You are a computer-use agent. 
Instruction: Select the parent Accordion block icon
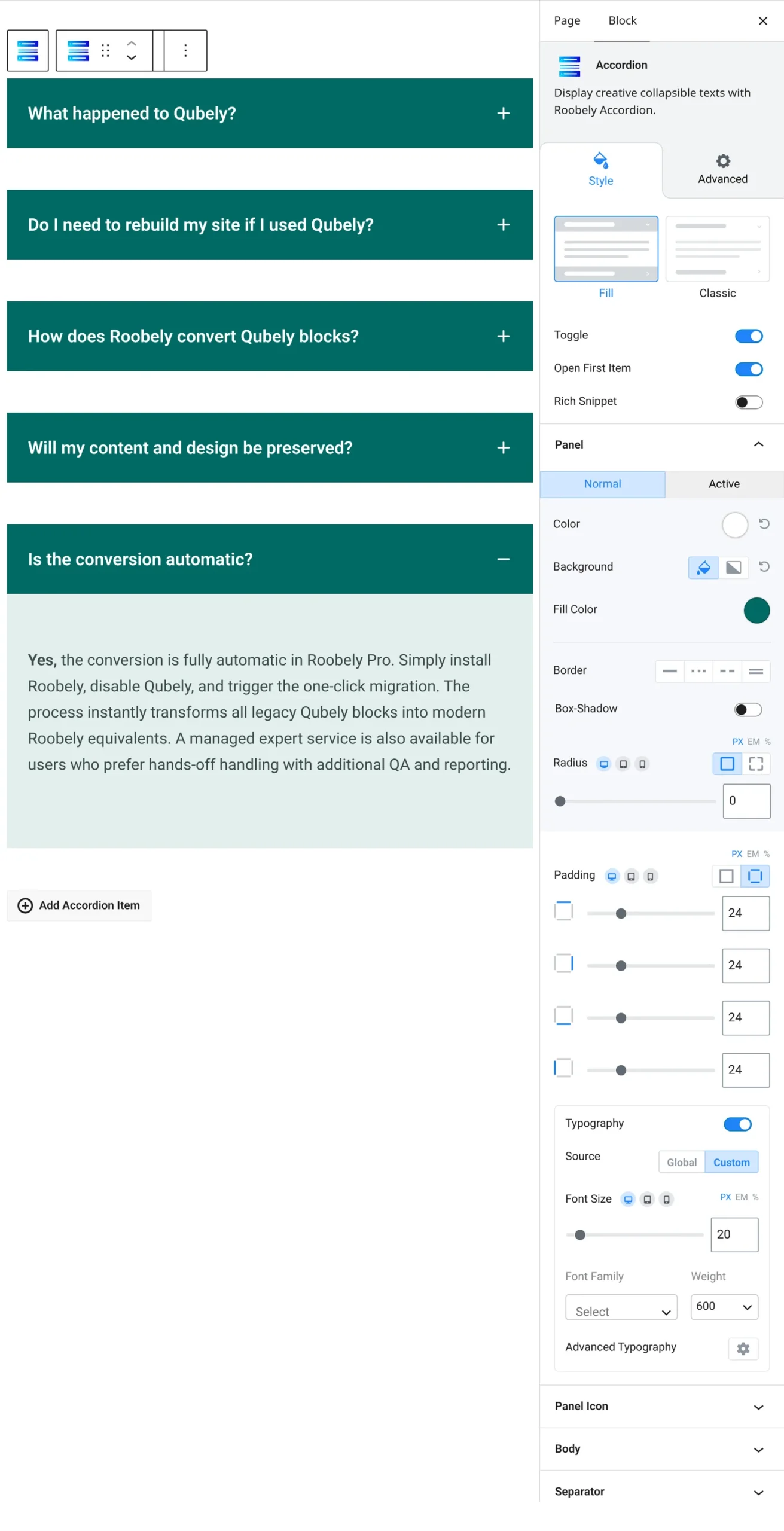coord(28,51)
